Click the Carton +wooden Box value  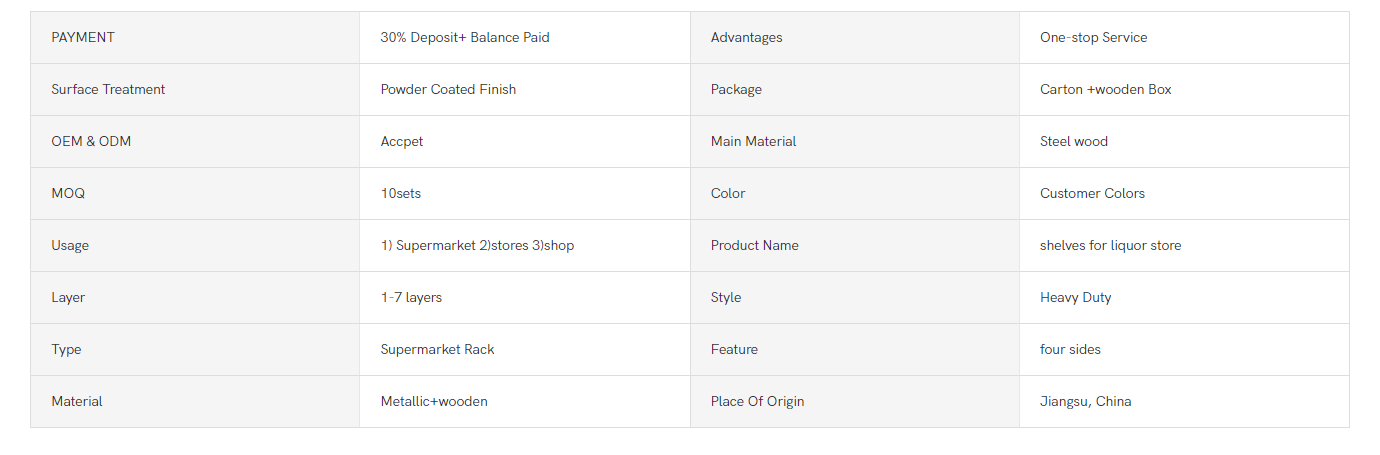[1106, 90]
